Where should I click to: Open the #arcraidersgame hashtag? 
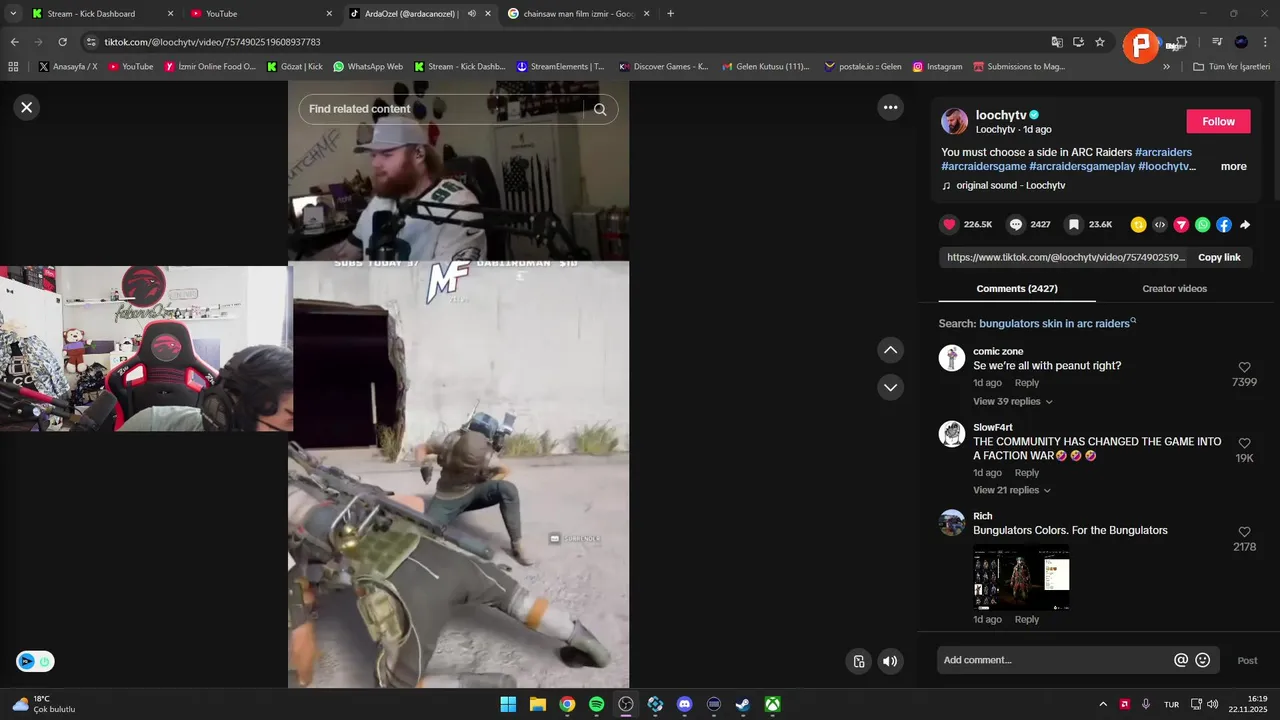(x=983, y=166)
